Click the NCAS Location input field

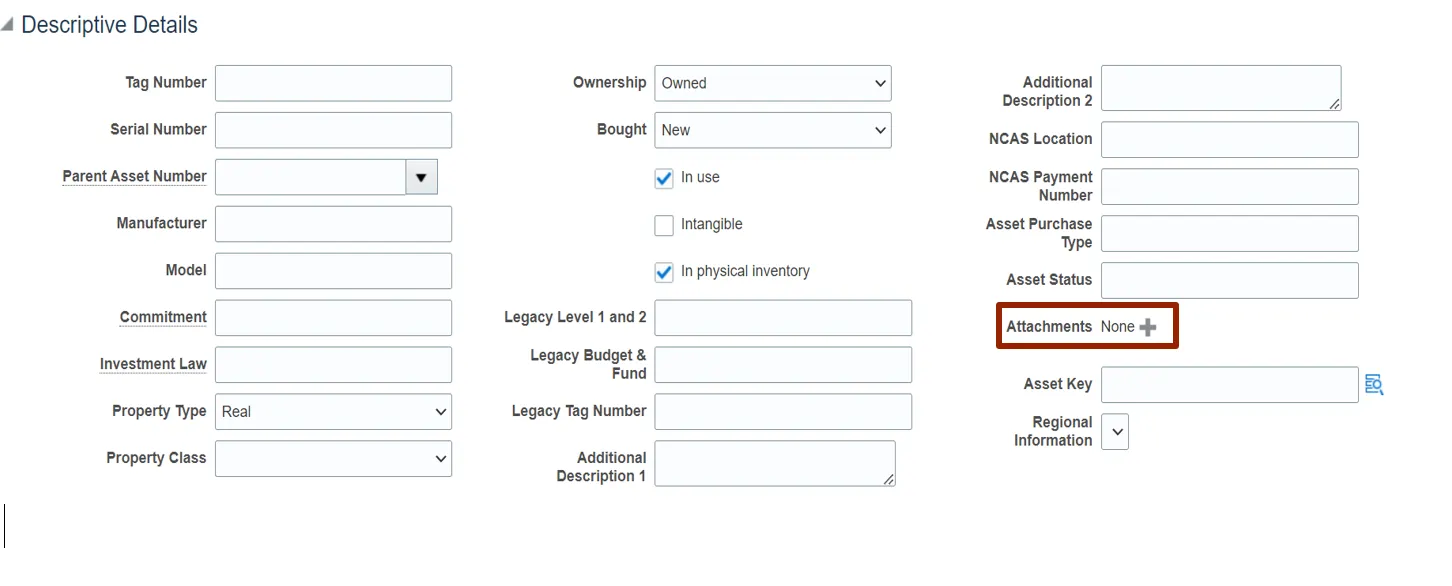click(1229, 140)
